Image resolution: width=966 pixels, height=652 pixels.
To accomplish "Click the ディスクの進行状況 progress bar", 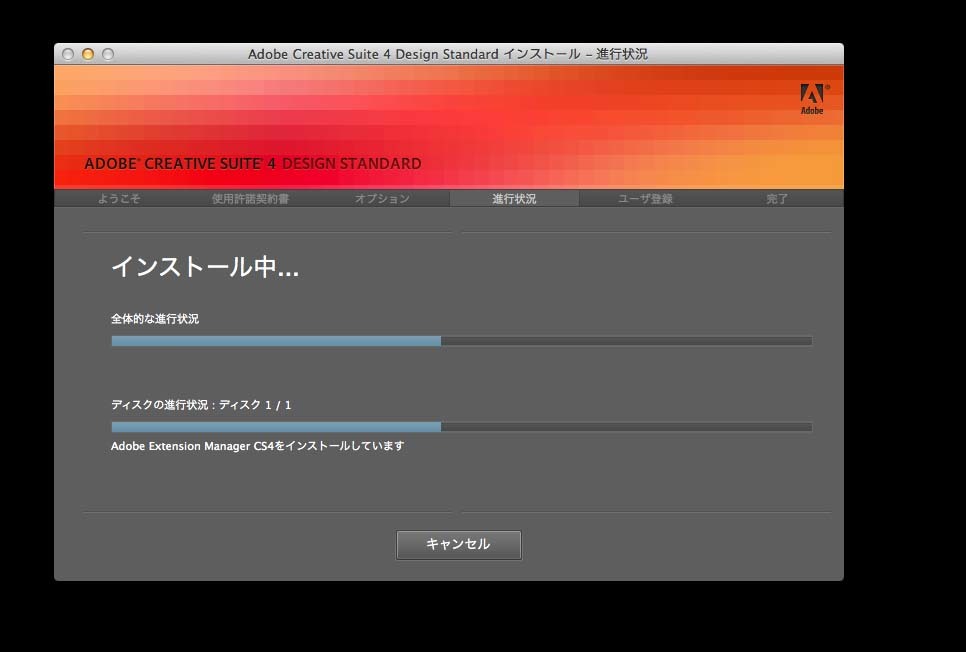I will [x=461, y=426].
